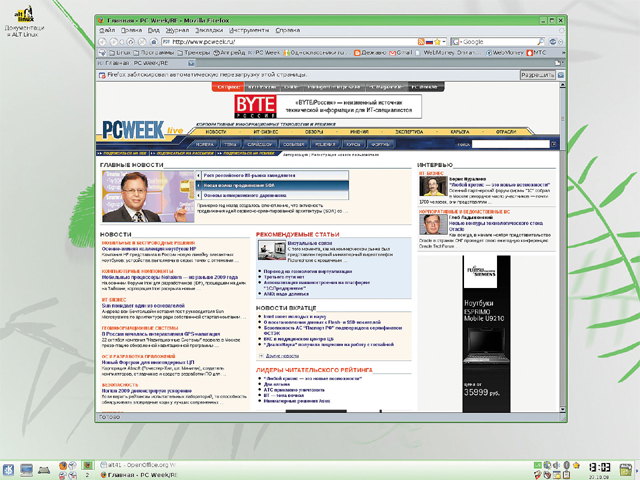Click the PCWEEK live logo
Image resolution: width=640 pixels, height=480 pixels.
pyautogui.click(x=142, y=131)
